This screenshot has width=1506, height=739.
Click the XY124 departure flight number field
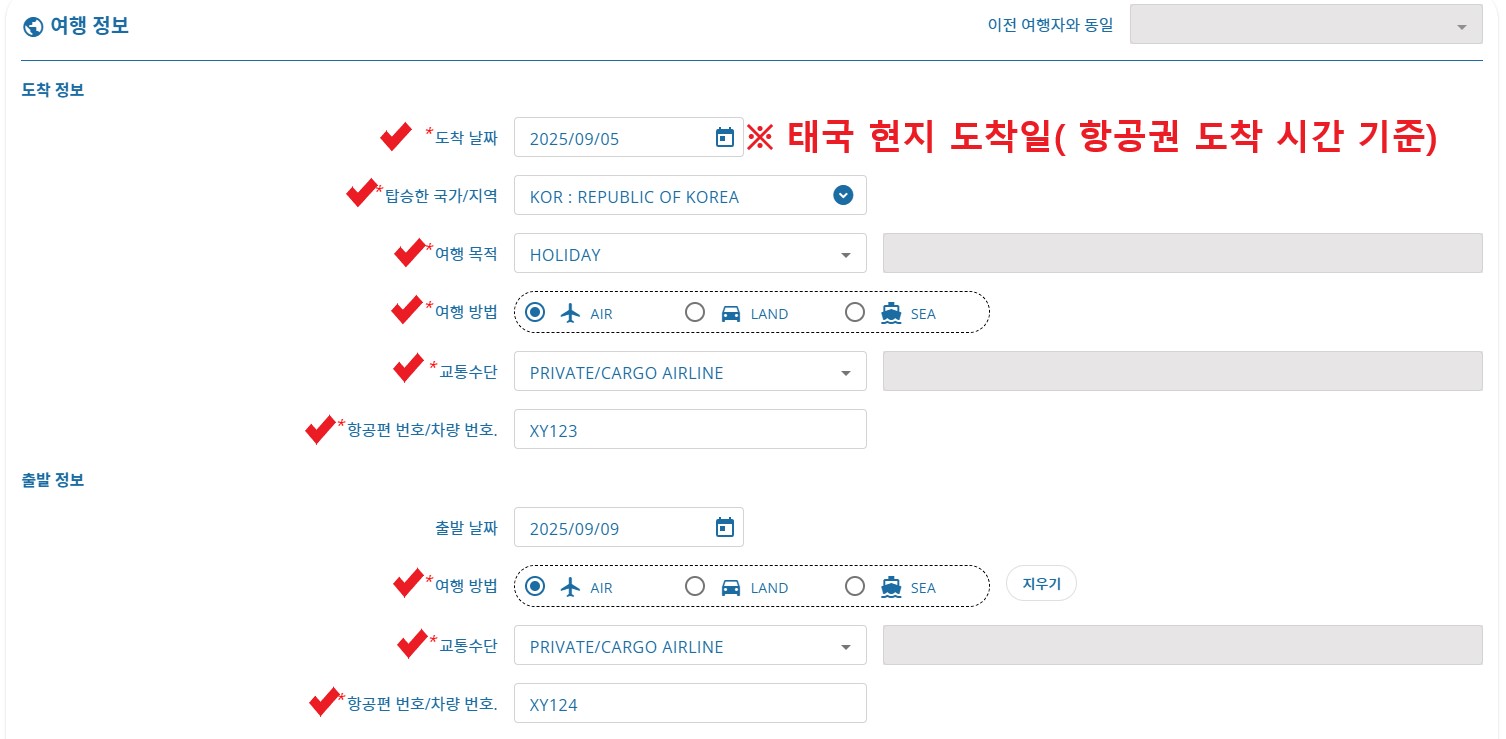point(690,703)
